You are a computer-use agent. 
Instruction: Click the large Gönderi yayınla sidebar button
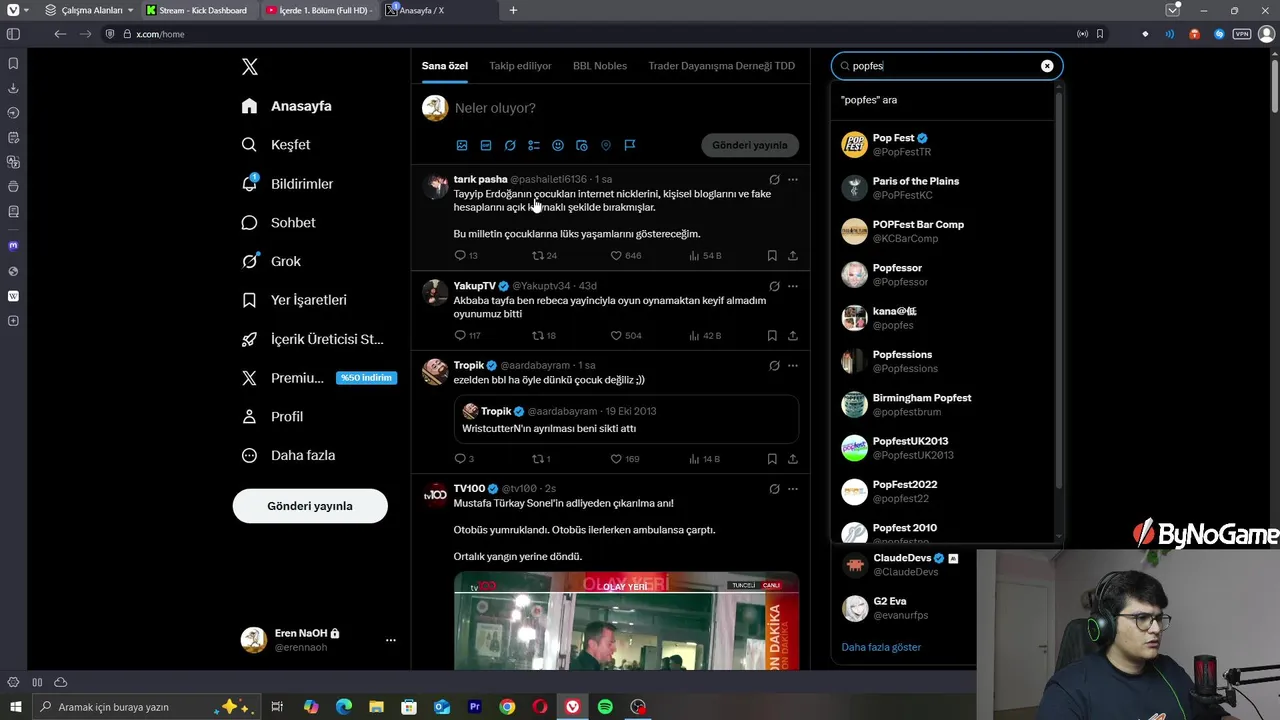click(310, 506)
